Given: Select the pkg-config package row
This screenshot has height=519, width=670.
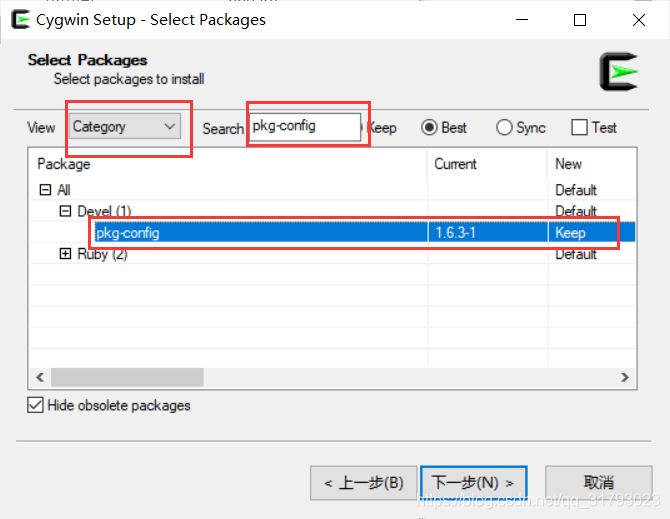Looking at the screenshot, I should pyautogui.click(x=332, y=232).
